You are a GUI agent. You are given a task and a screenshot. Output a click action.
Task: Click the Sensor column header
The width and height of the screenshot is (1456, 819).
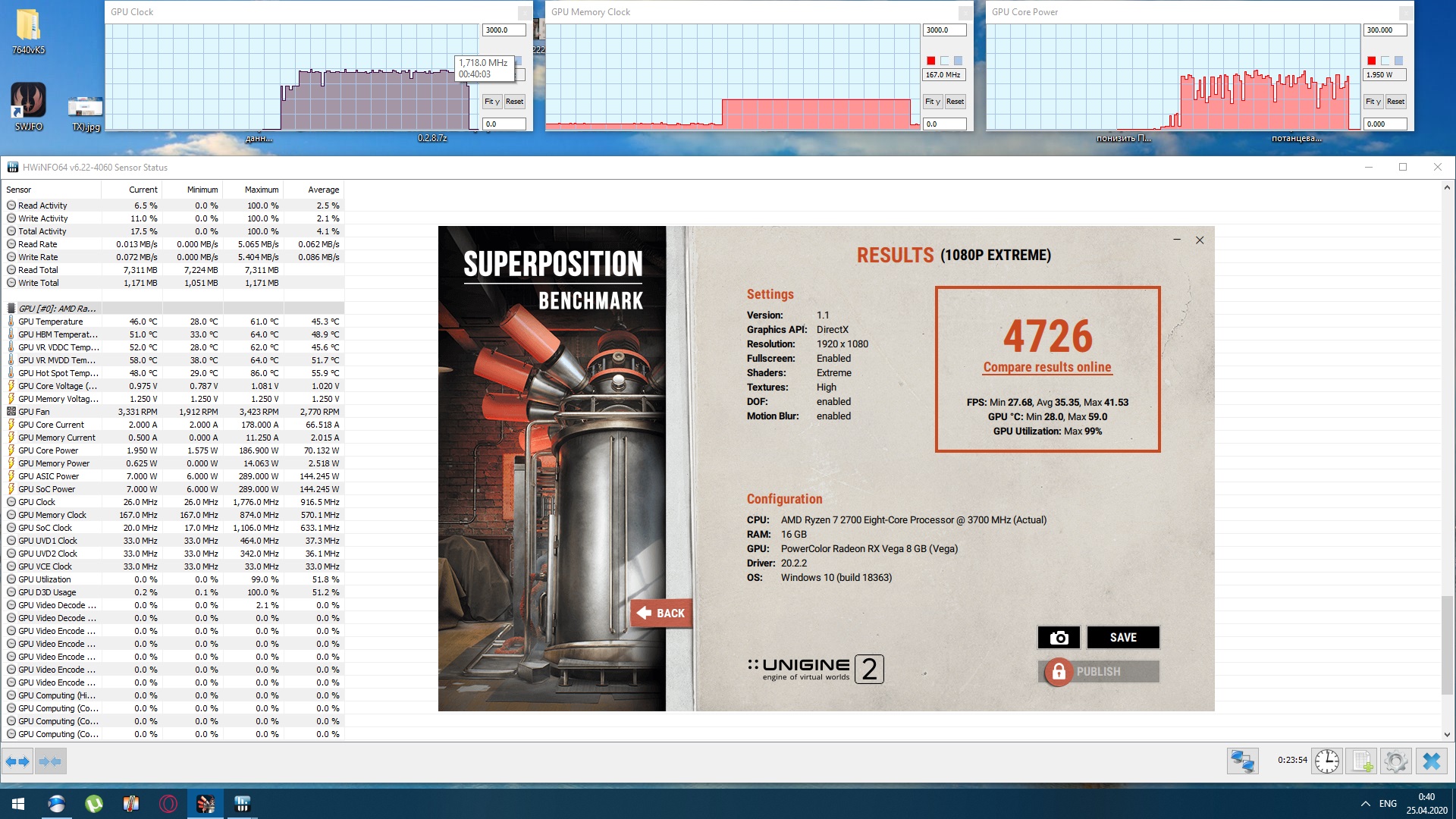19,190
